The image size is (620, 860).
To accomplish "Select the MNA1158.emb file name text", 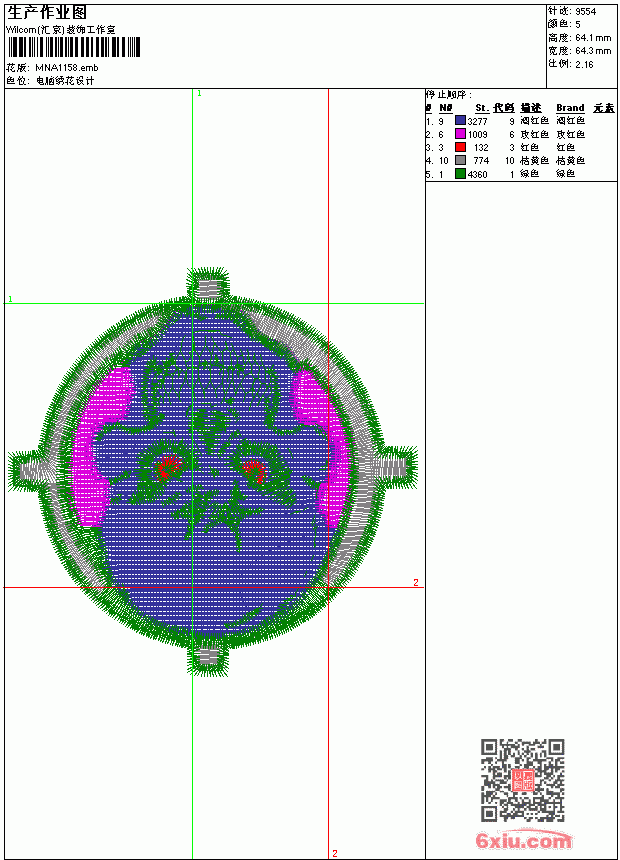I will click(67, 68).
